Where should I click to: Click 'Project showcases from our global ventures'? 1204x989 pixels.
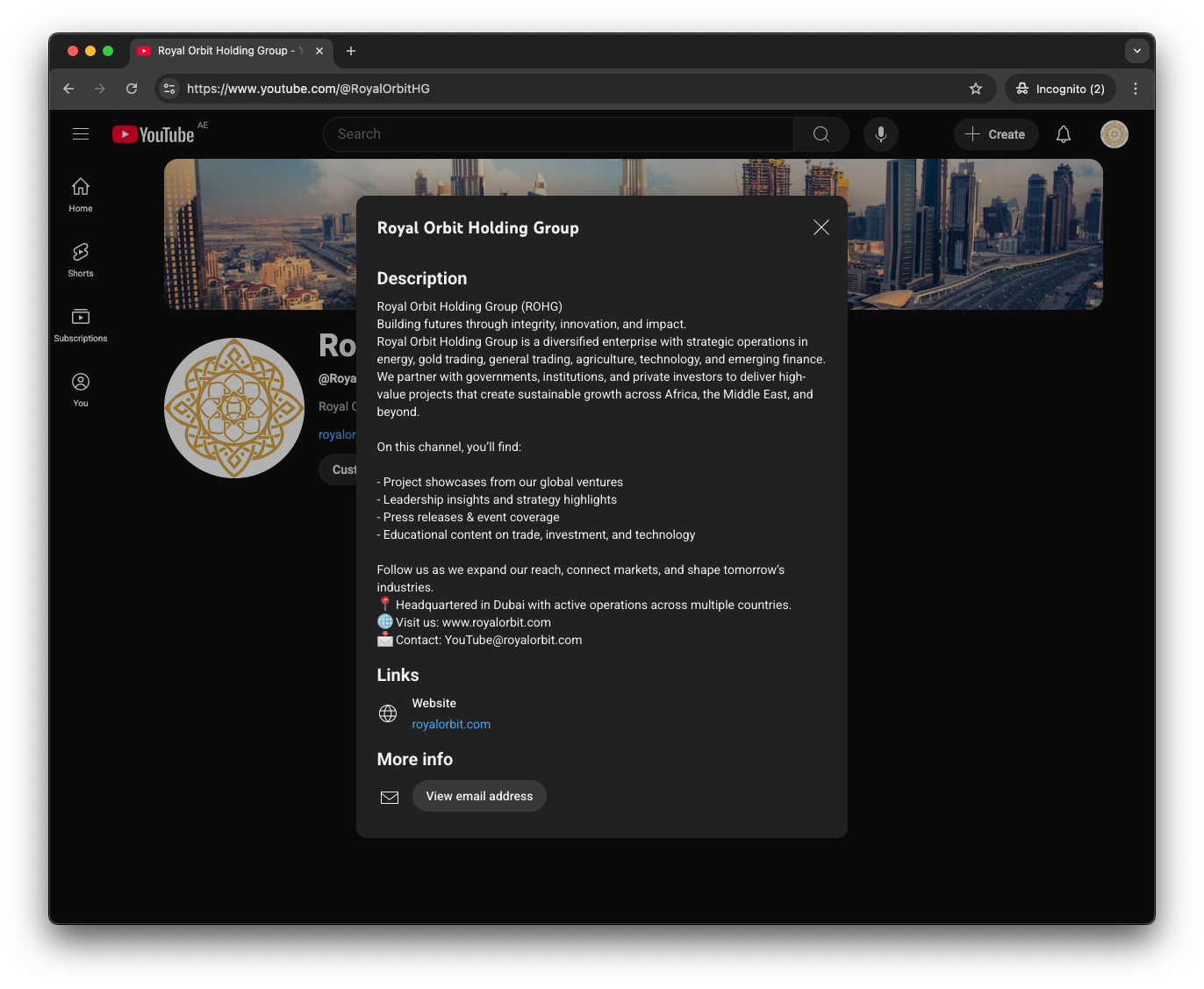(x=500, y=482)
